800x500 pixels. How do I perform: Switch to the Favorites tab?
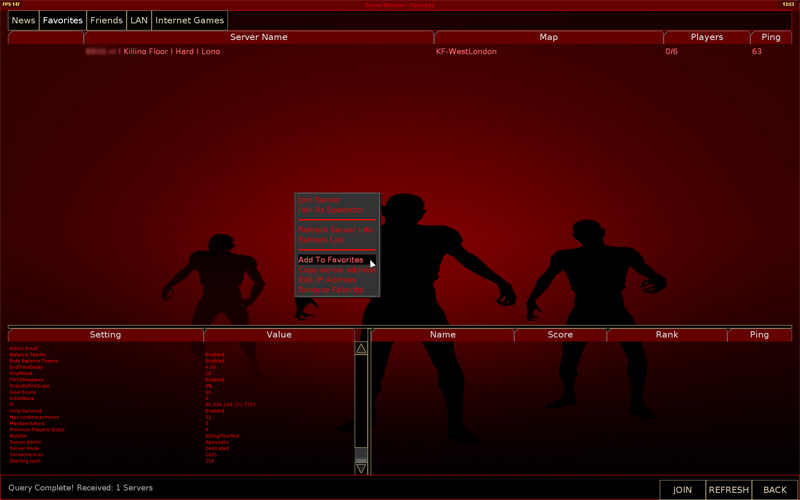[63, 20]
